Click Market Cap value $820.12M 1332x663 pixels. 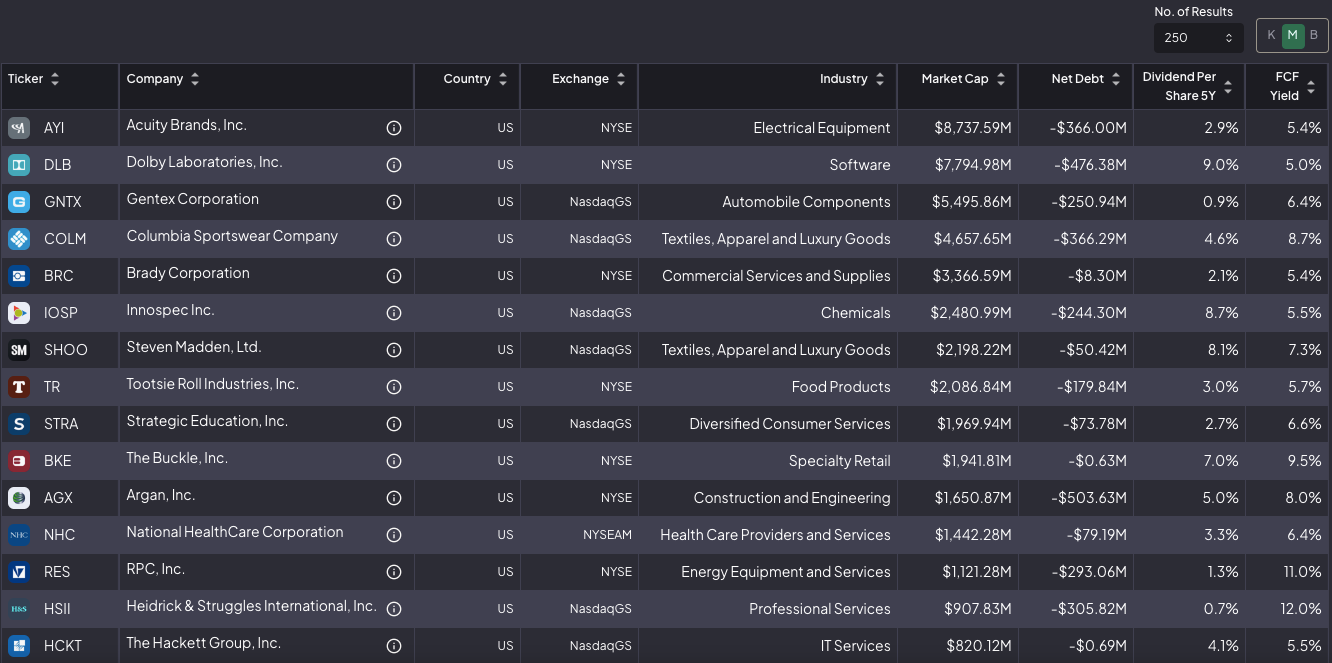(x=978, y=646)
